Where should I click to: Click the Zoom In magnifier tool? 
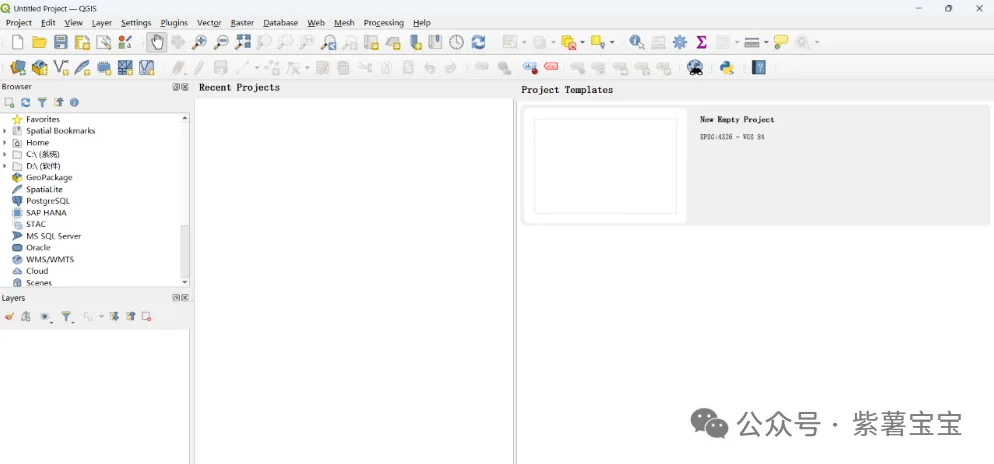[x=199, y=42]
